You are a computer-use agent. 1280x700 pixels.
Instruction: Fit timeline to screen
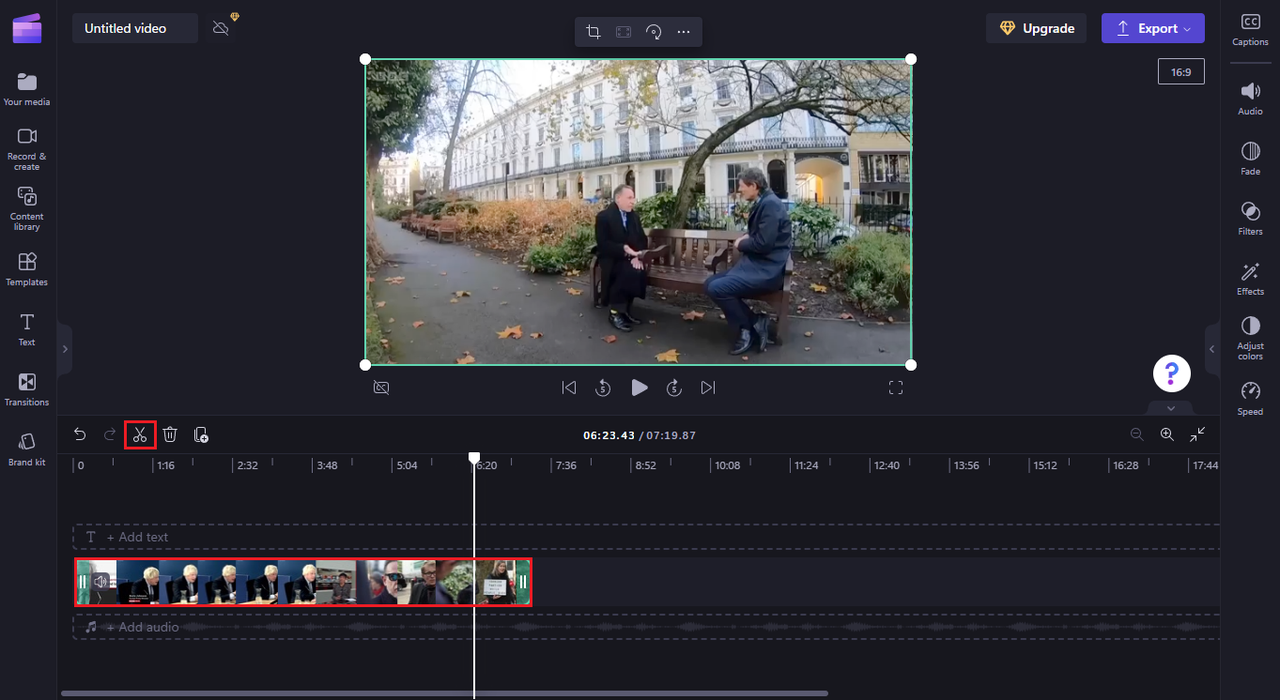(1198, 434)
